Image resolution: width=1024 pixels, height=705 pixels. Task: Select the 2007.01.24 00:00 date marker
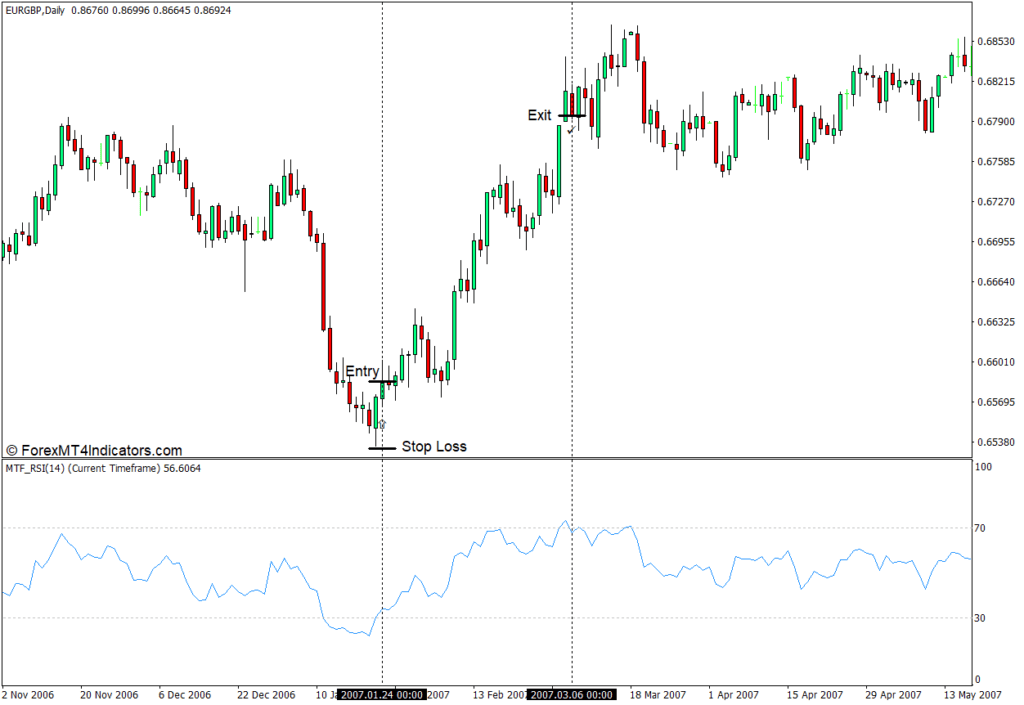click(x=382, y=694)
